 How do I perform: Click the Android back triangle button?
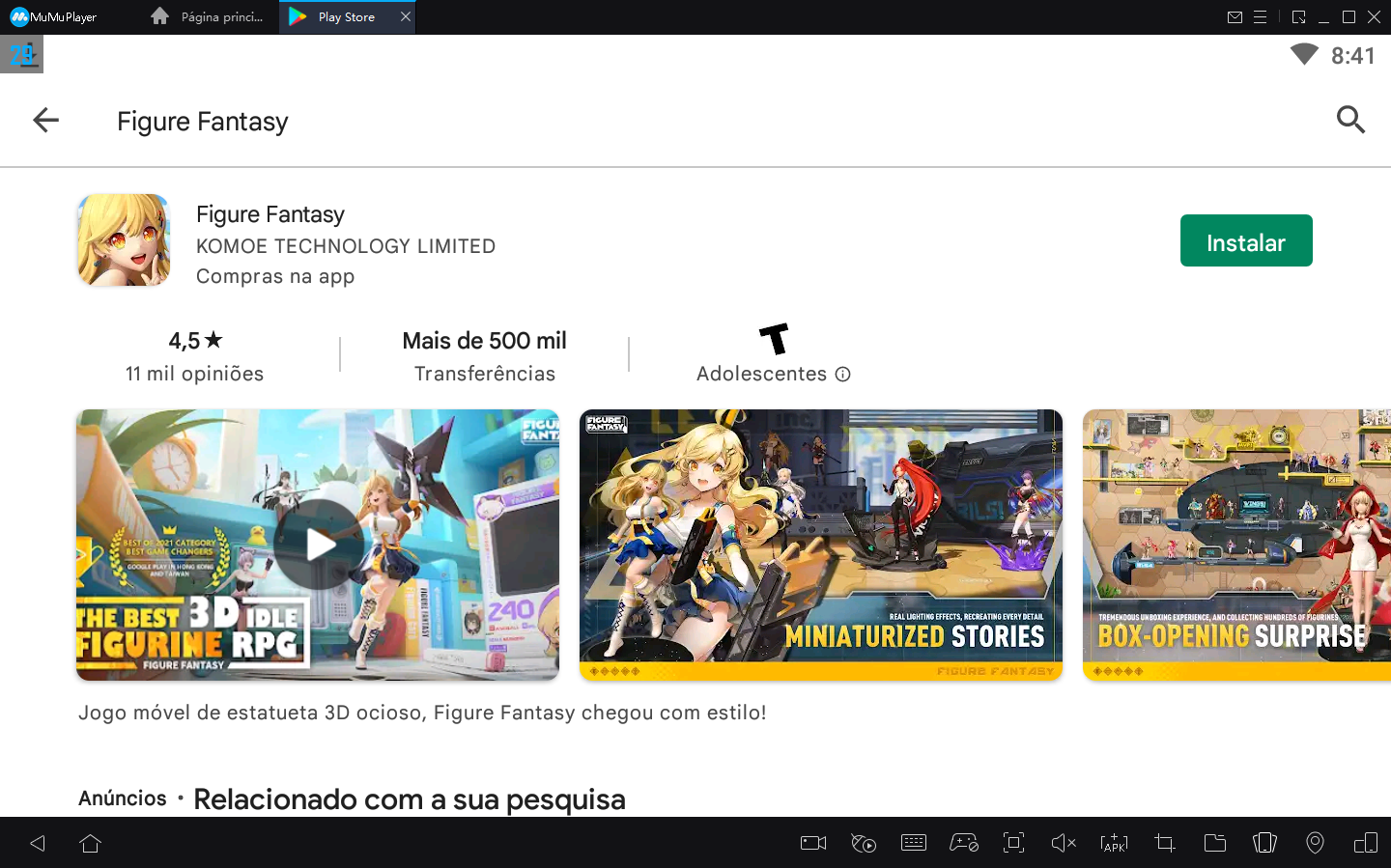click(x=38, y=843)
